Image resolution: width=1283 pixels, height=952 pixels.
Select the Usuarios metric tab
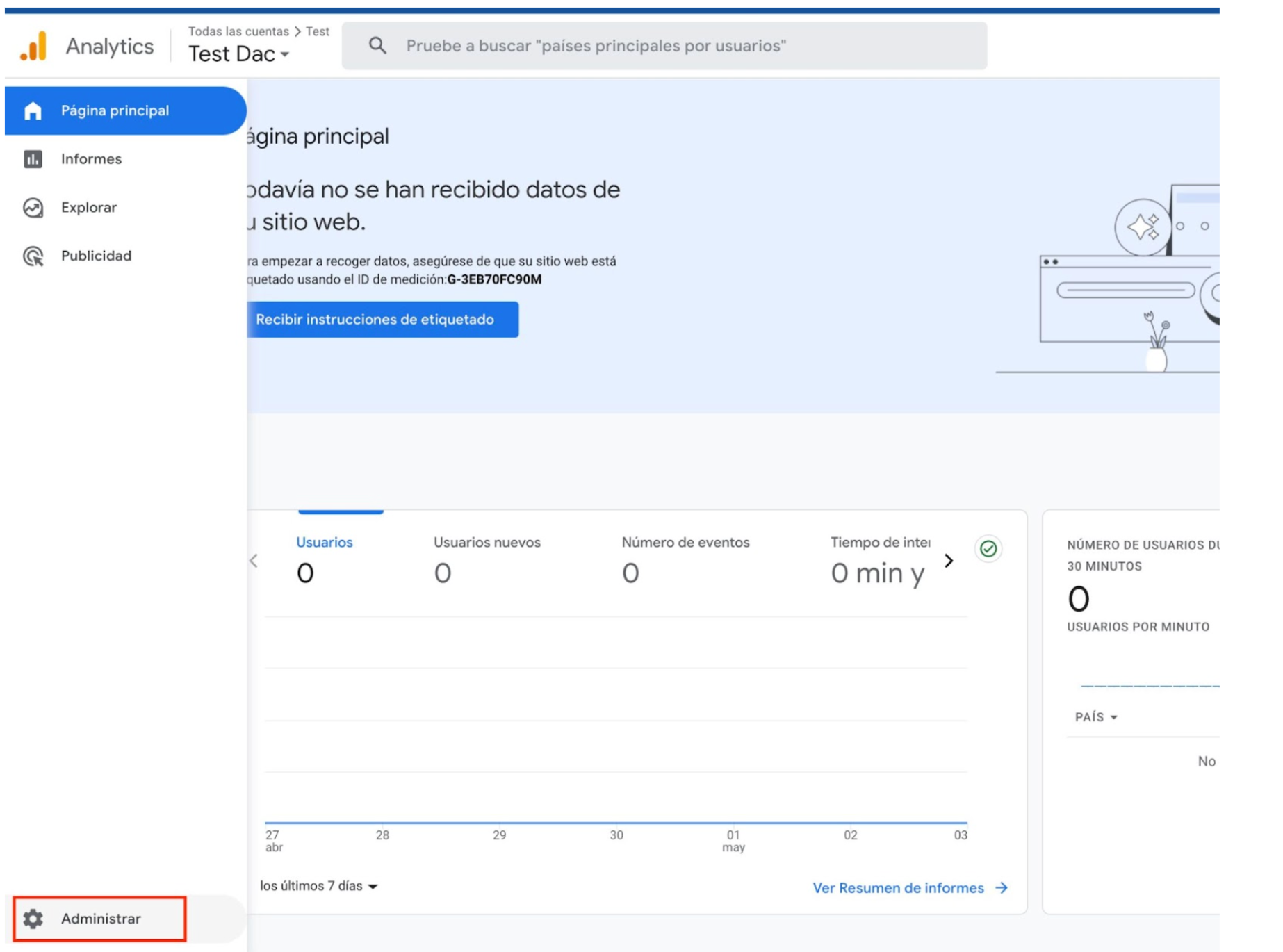(325, 559)
